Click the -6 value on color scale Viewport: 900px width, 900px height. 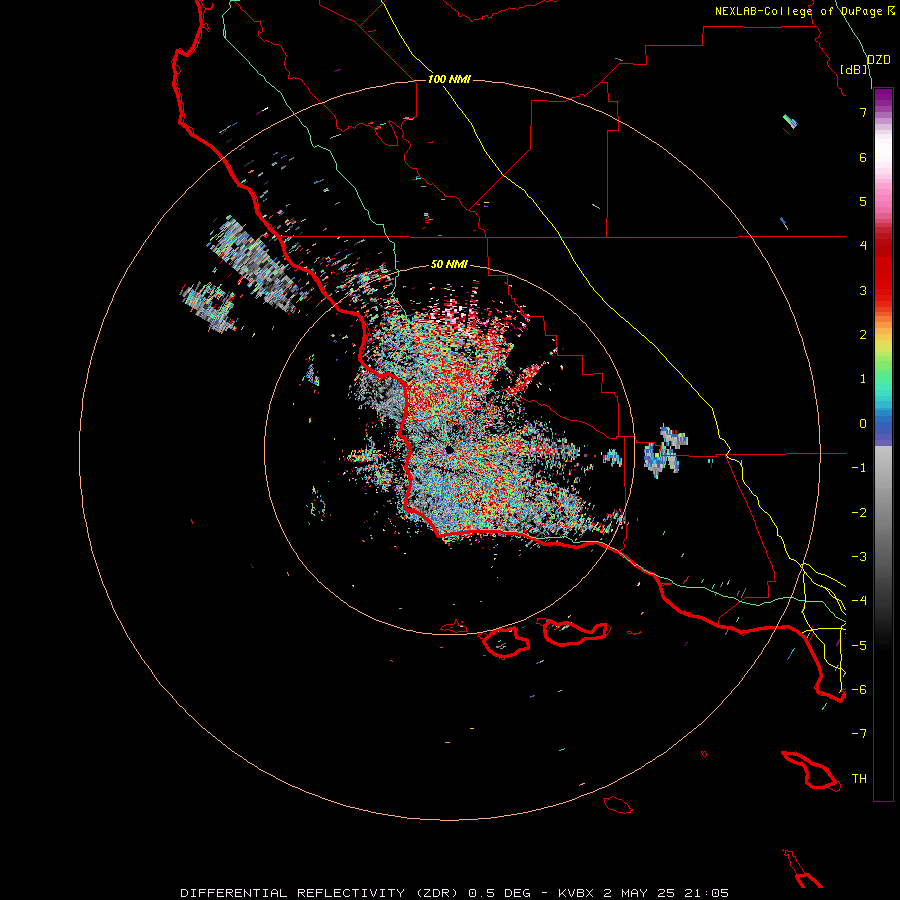click(859, 689)
